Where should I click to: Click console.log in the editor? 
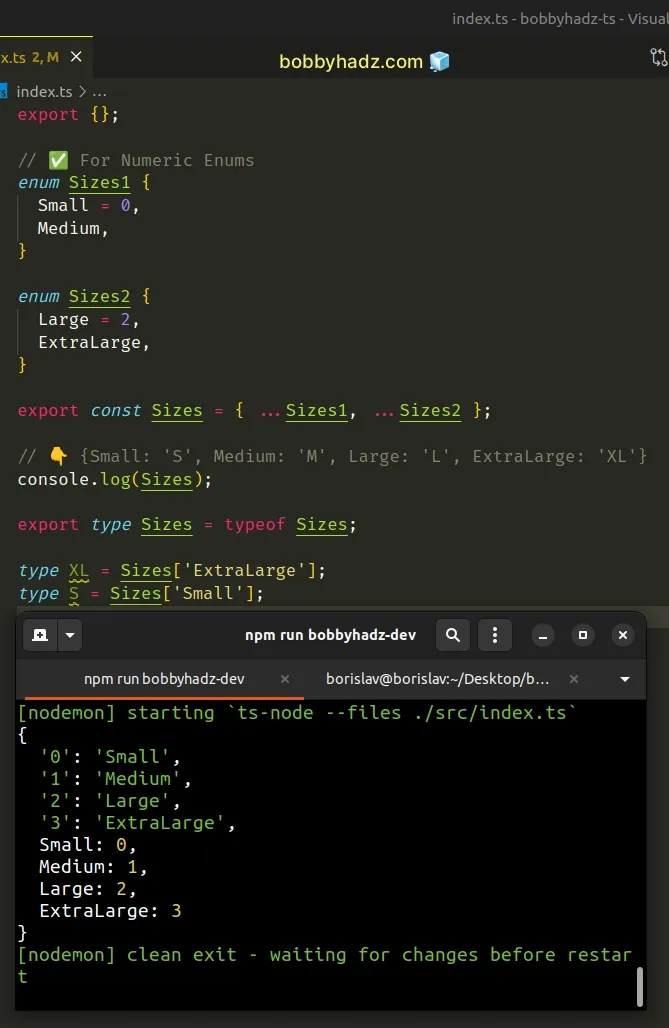coord(74,479)
